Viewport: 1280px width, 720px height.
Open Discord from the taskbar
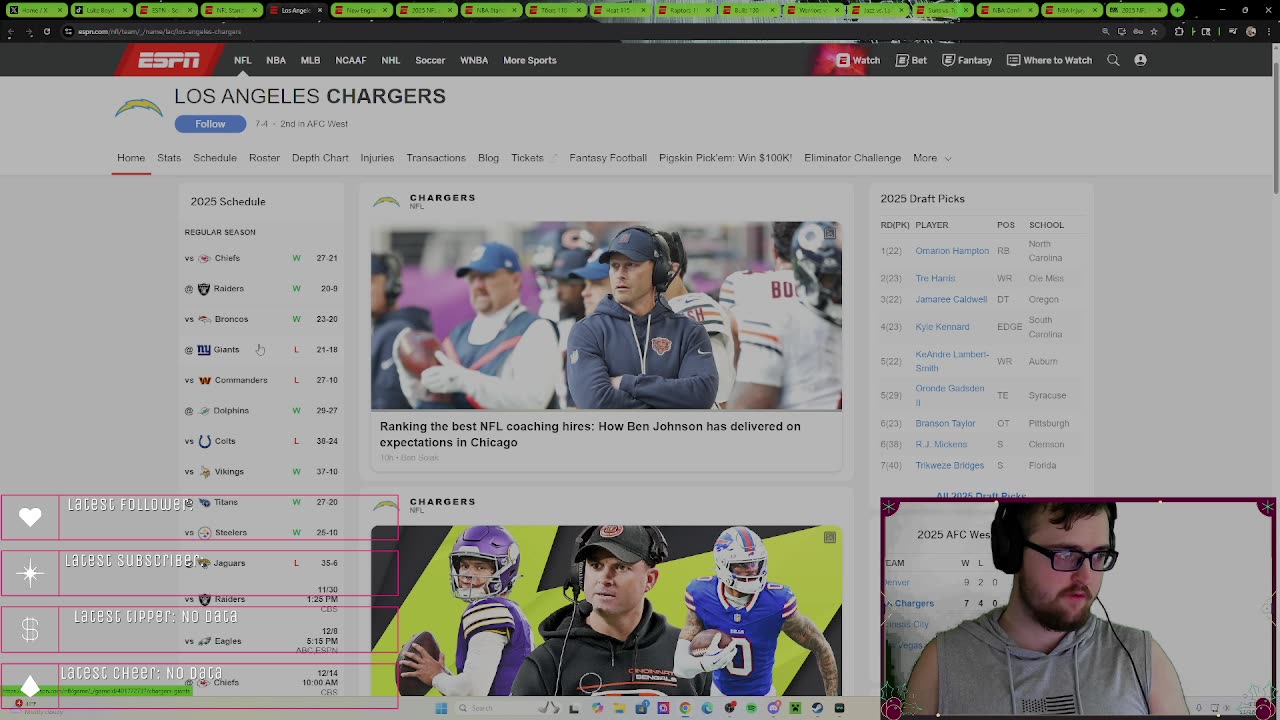[x=773, y=708]
